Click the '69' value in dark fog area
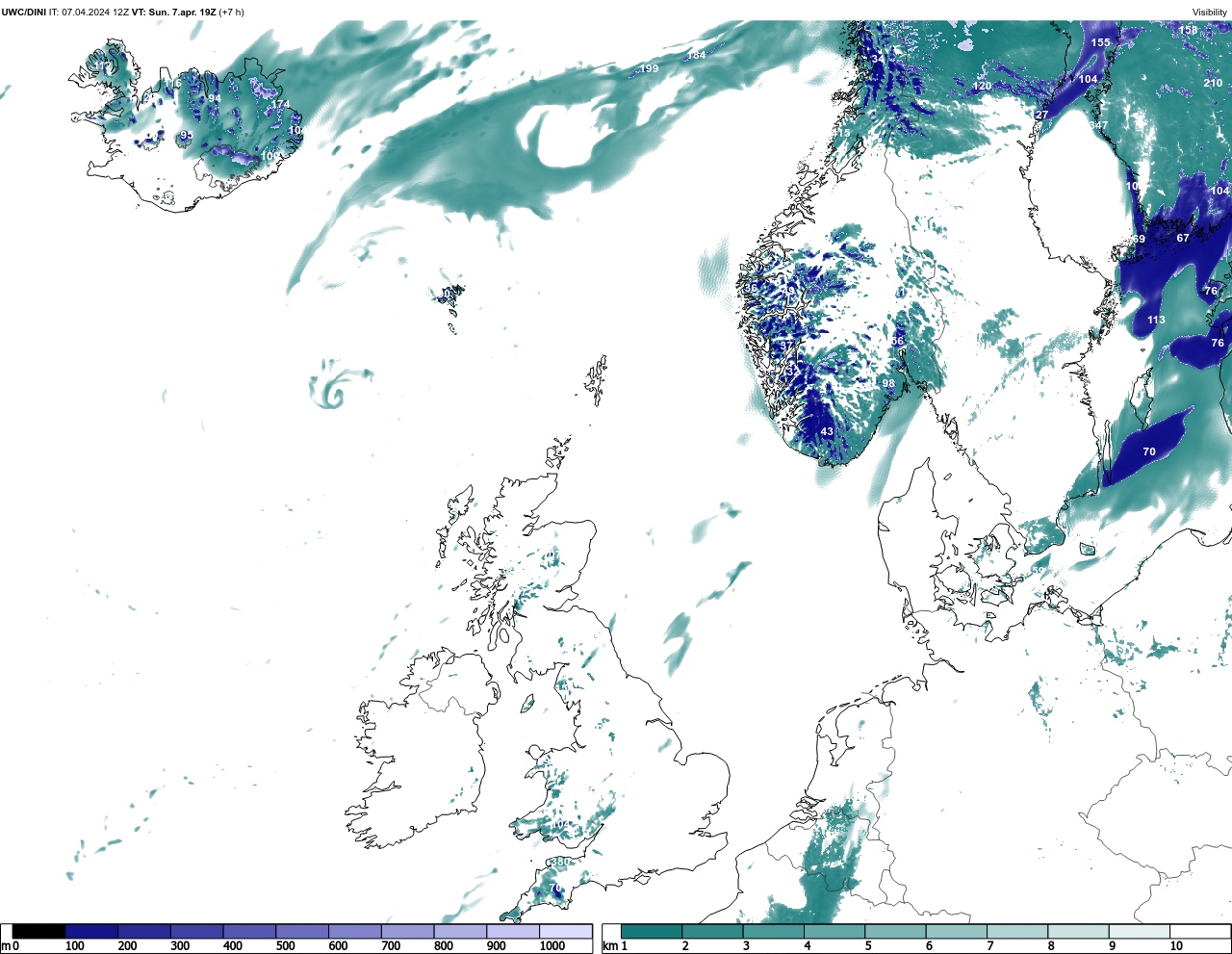 click(1139, 239)
